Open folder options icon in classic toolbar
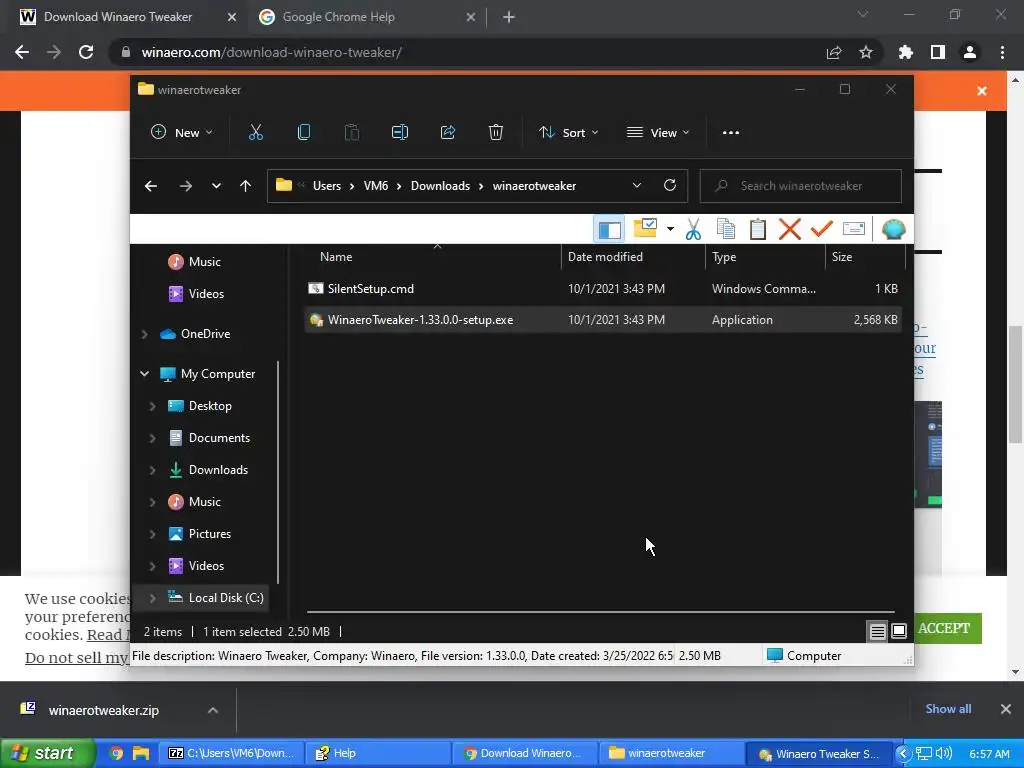The width and height of the screenshot is (1024, 768). point(645,229)
